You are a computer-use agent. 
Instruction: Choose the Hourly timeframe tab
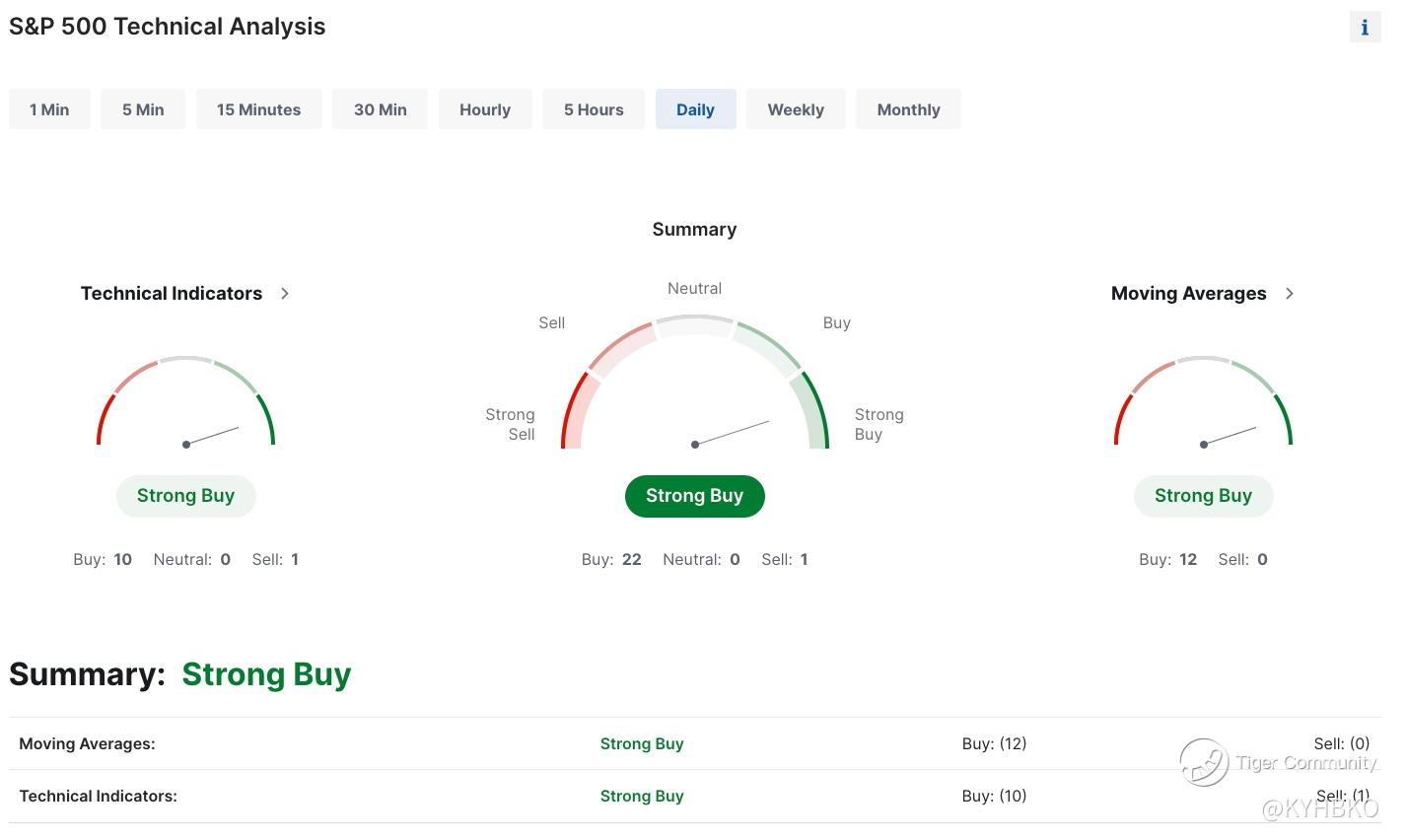485,109
